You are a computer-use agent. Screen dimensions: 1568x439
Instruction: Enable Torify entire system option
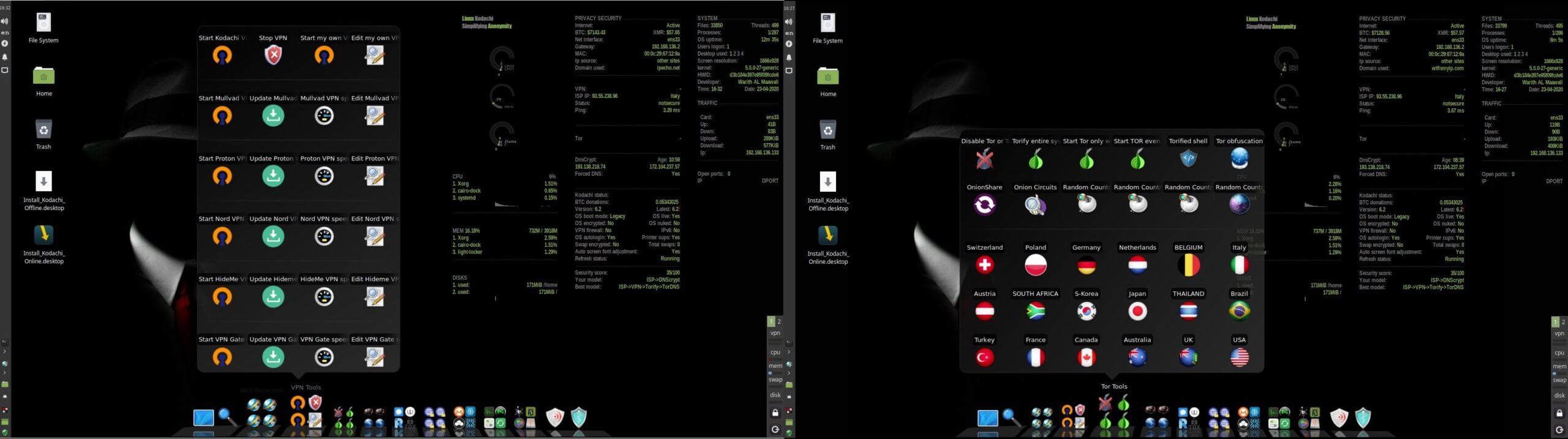tap(1035, 159)
